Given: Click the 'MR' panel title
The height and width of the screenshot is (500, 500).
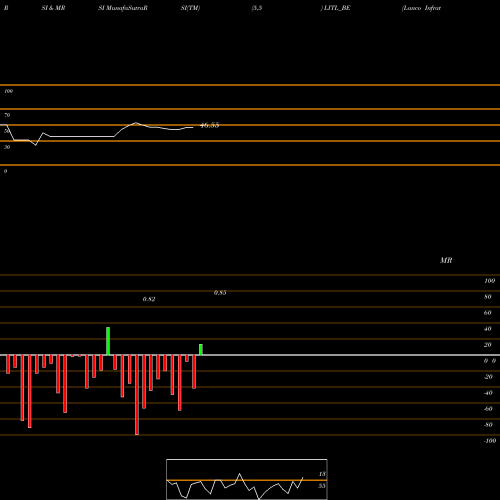Looking at the screenshot, I should pos(446,260).
